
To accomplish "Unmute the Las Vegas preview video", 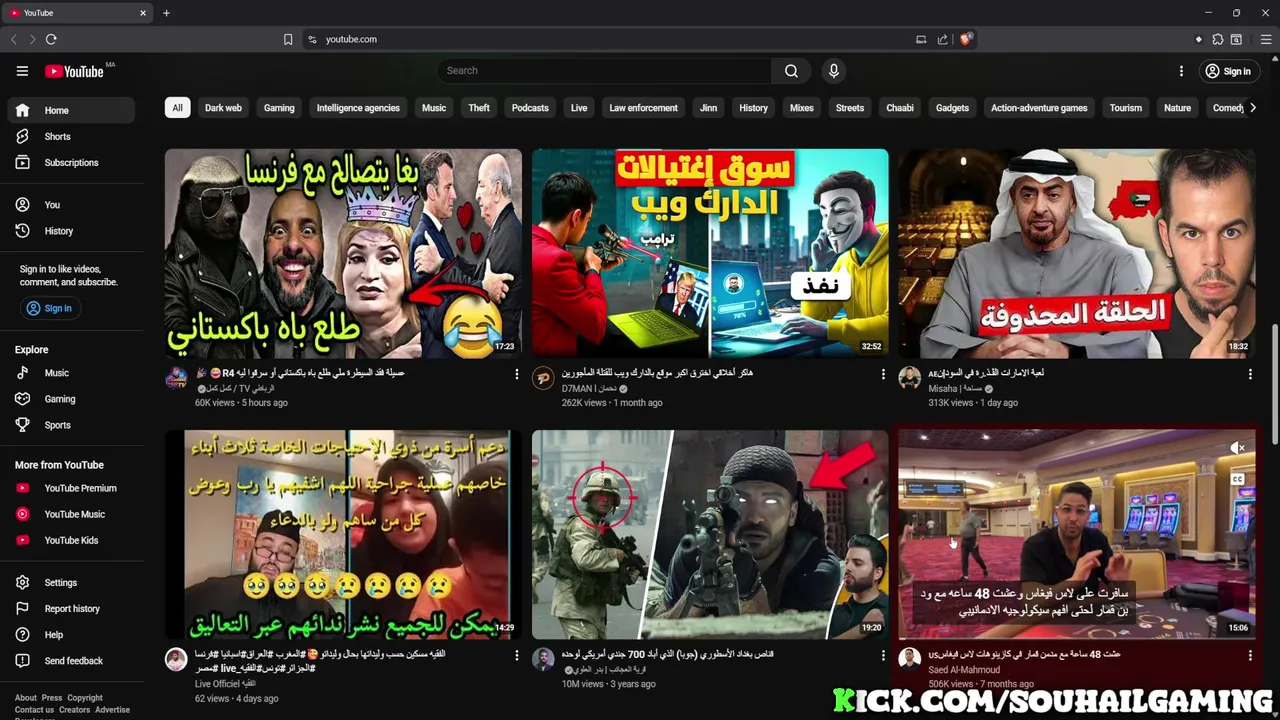I will click(1238, 448).
